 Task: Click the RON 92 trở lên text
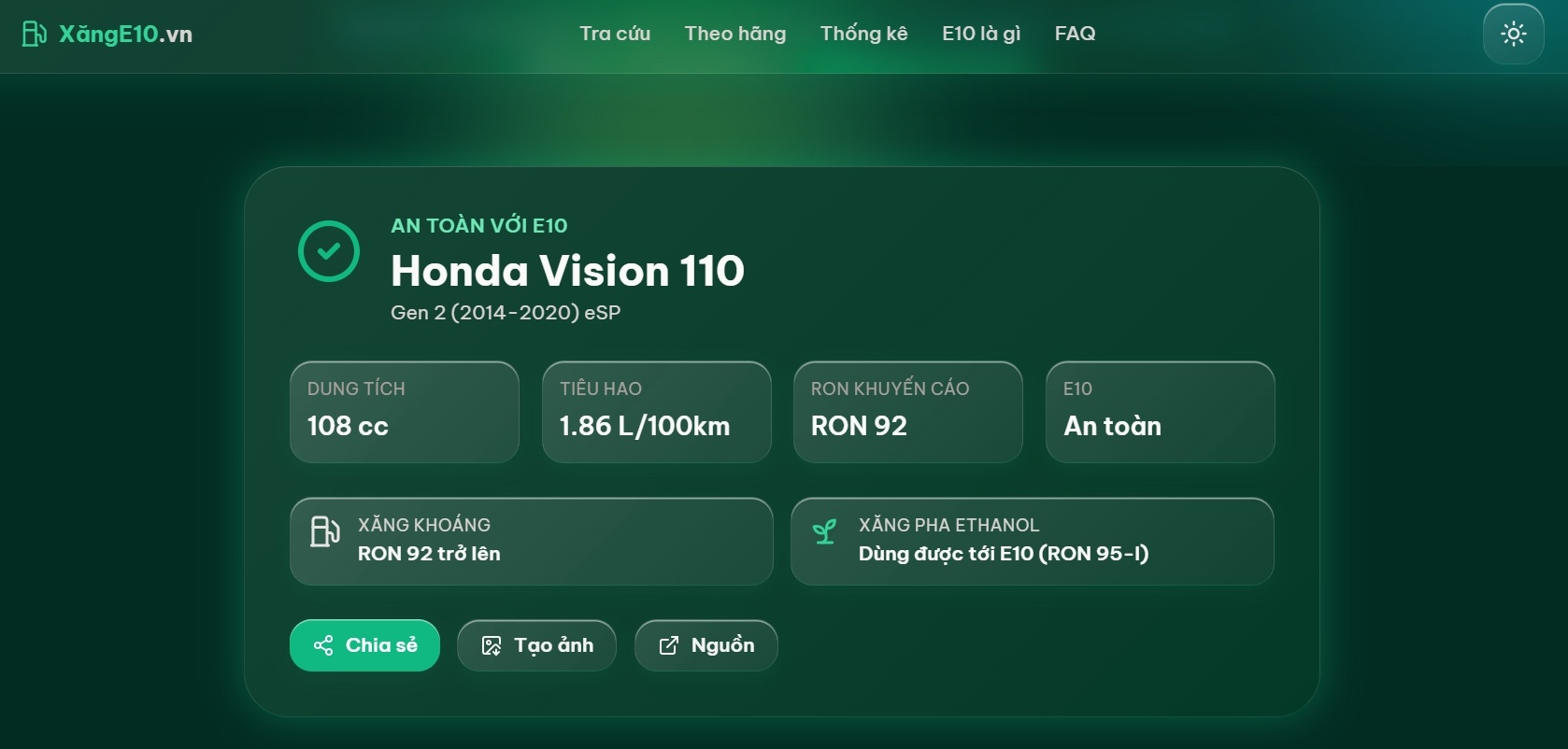[429, 554]
